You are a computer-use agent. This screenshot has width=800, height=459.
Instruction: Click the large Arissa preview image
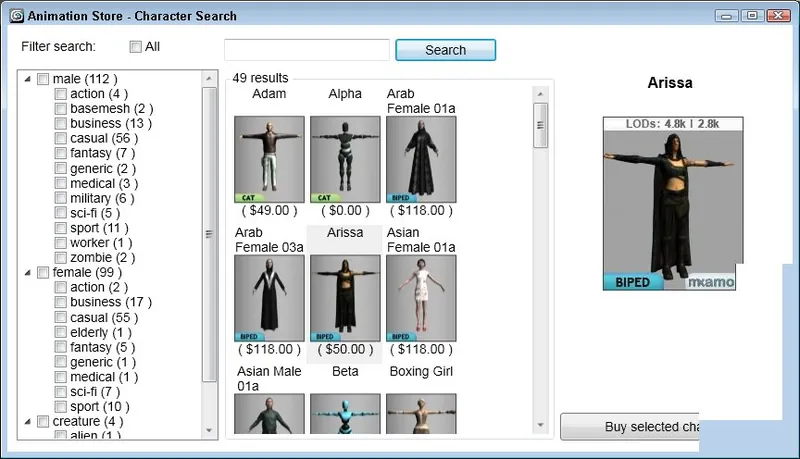pyautogui.click(x=672, y=203)
